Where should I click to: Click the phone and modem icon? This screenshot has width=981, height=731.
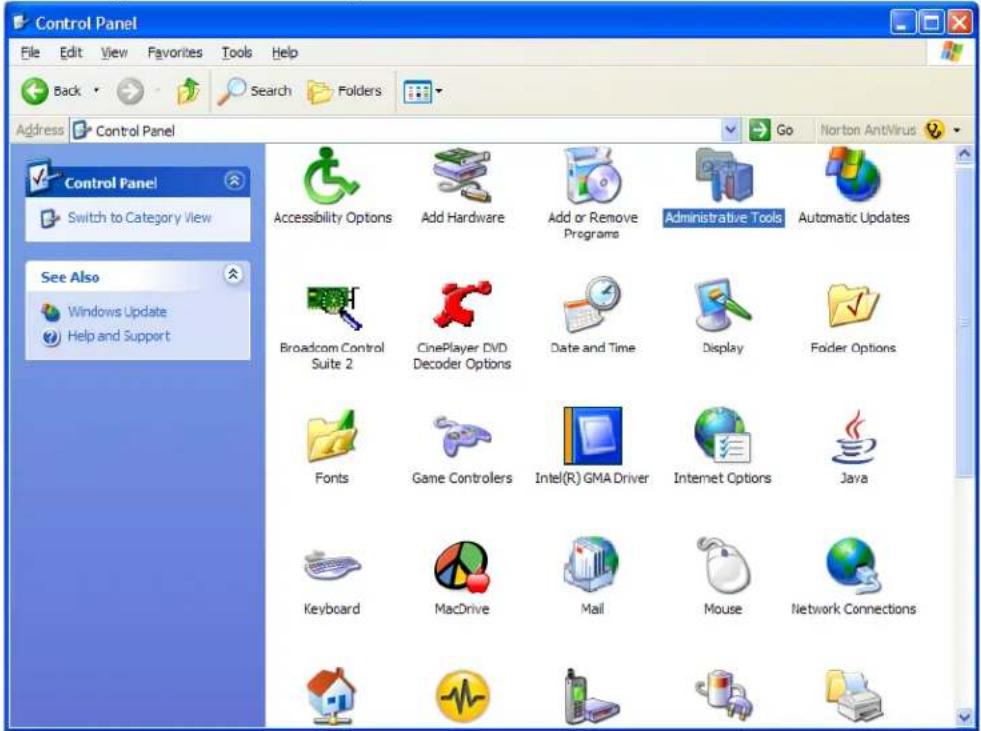[592, 696]
